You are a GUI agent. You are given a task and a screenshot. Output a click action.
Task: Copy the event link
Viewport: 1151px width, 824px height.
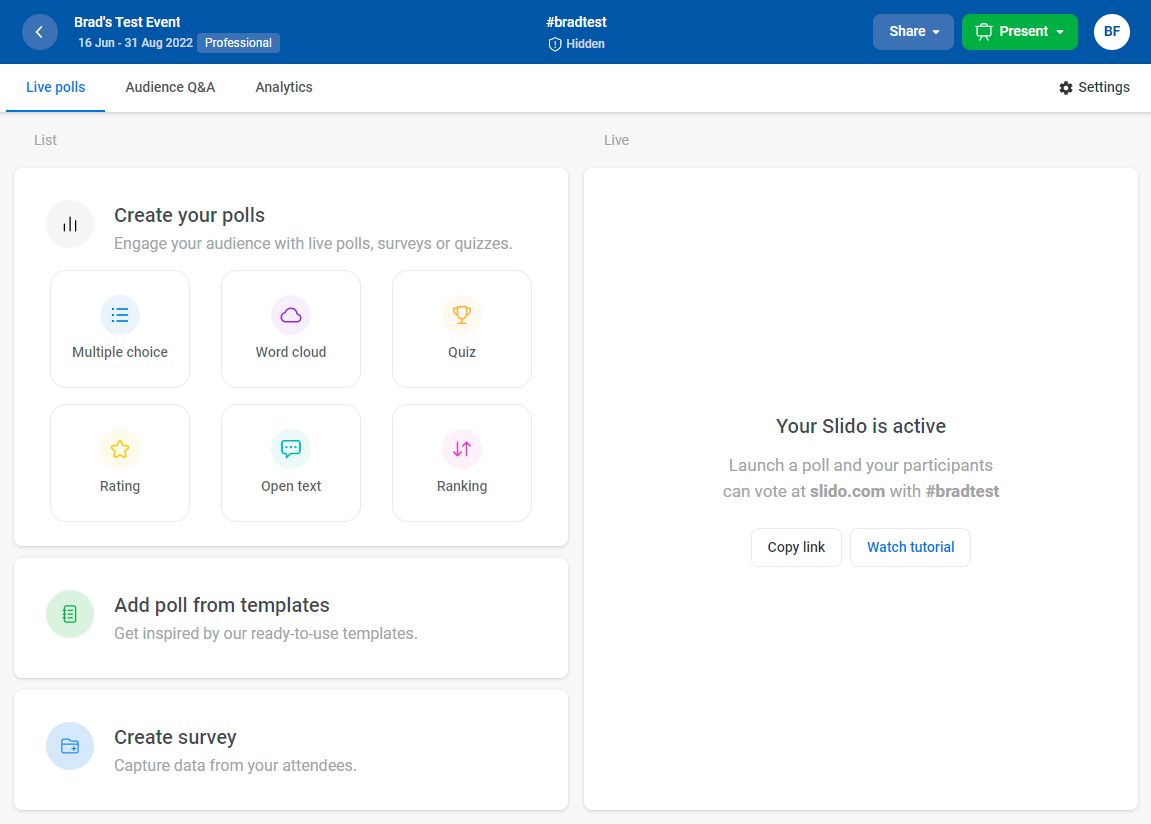(796, 547)
